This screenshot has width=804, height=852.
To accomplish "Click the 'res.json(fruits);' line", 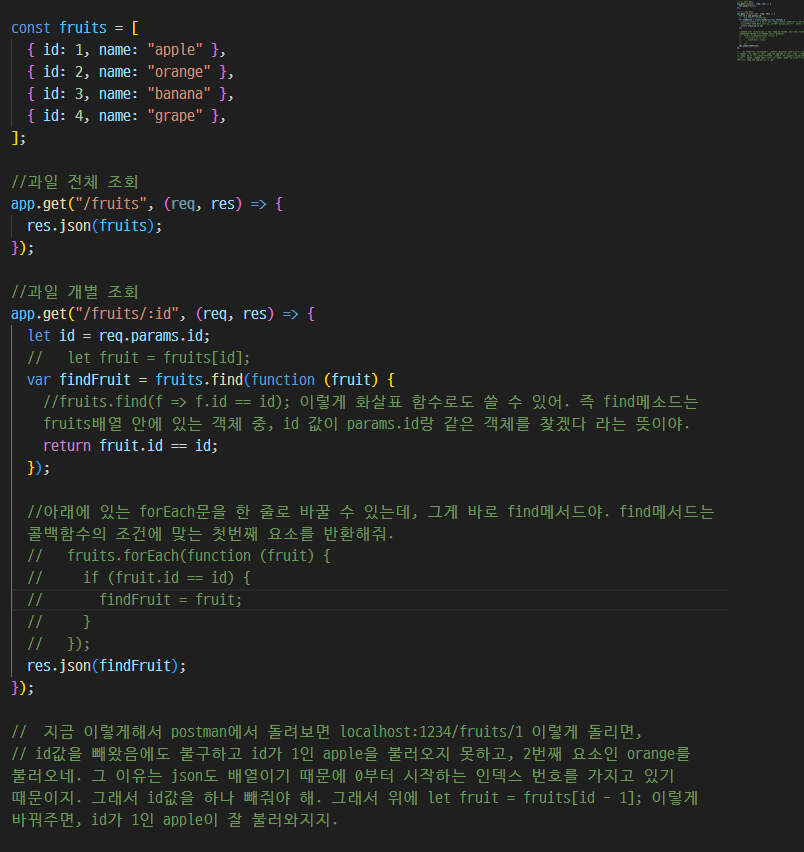I will tap(95, 226).
